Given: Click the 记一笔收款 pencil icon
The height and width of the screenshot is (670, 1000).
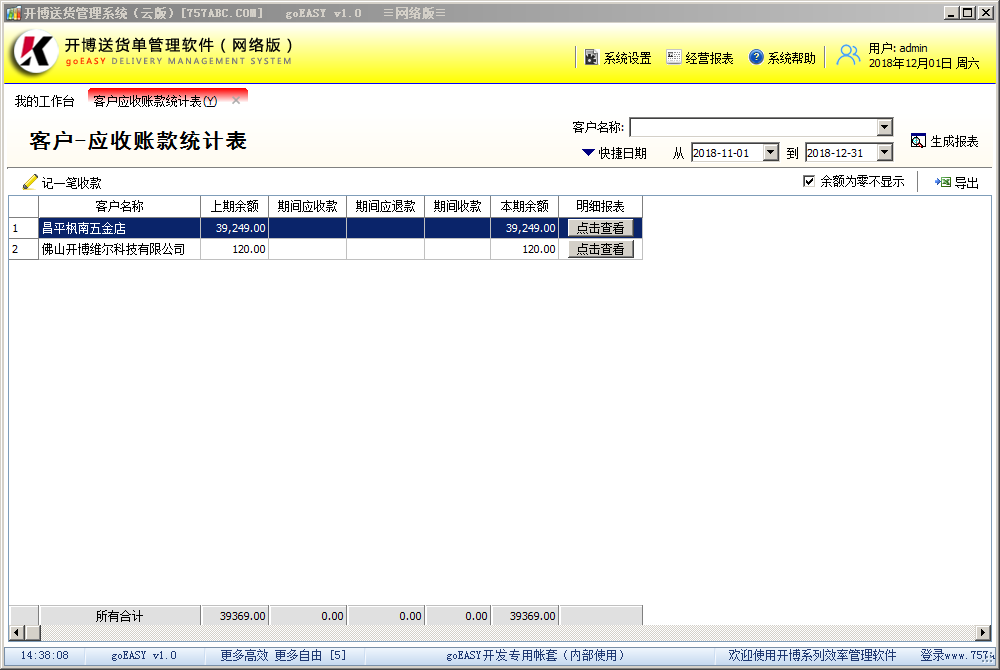Looking at the screenshot, I should 30,183.
